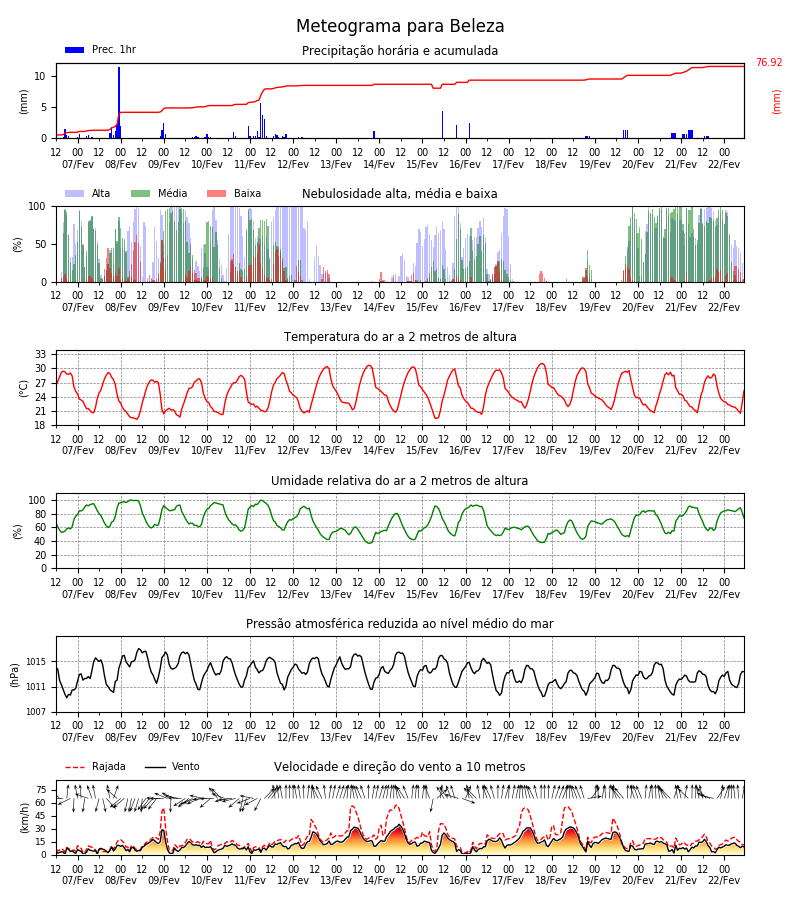The image size is (800, 900).
Task: Click the green Média legend swatch
Action: [x=141, y=193]
